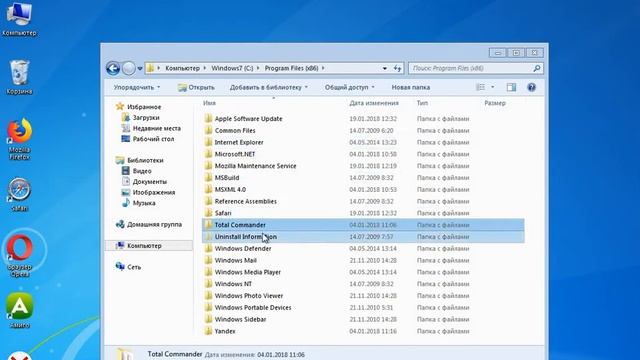
Task: Launch Амиго desktop shortcut
Action: coord(19,310)
